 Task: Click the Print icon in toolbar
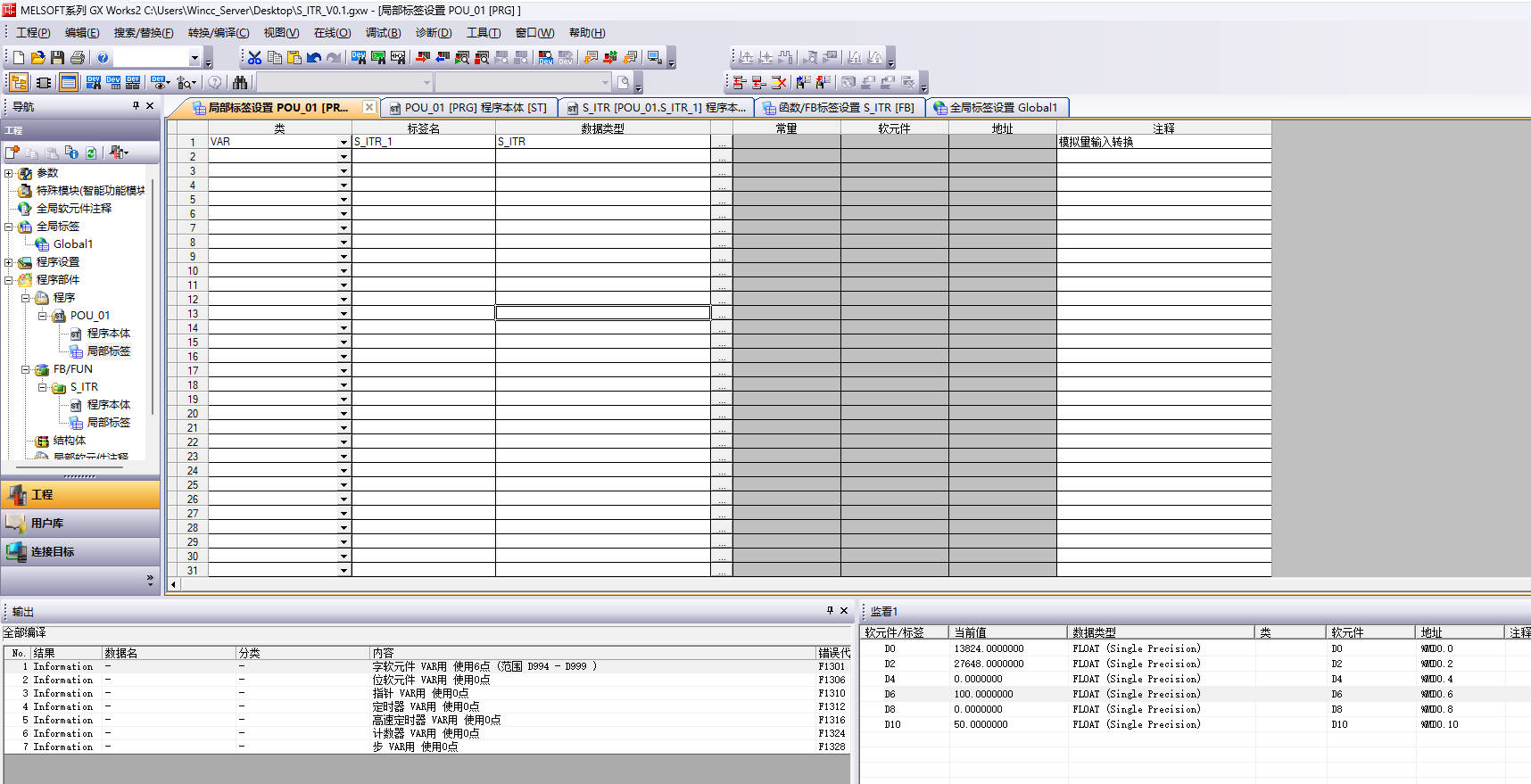coord(78,58)
